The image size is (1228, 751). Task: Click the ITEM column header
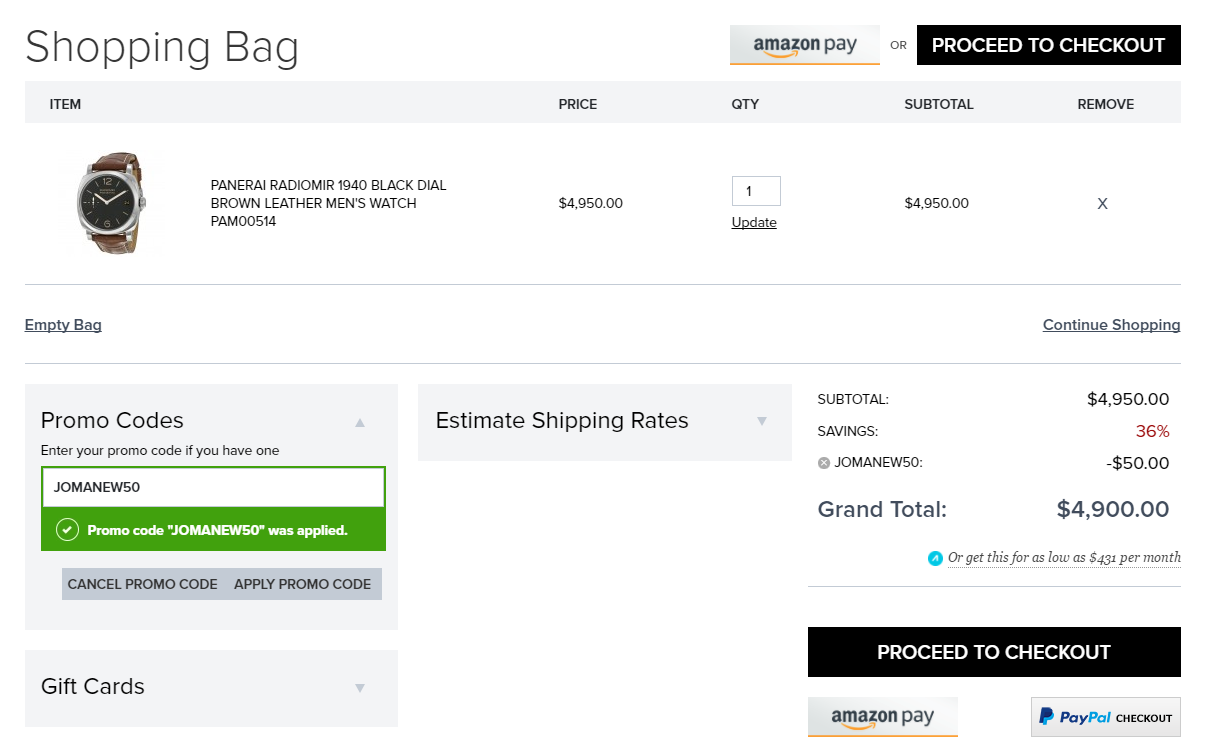click(65, 104)
